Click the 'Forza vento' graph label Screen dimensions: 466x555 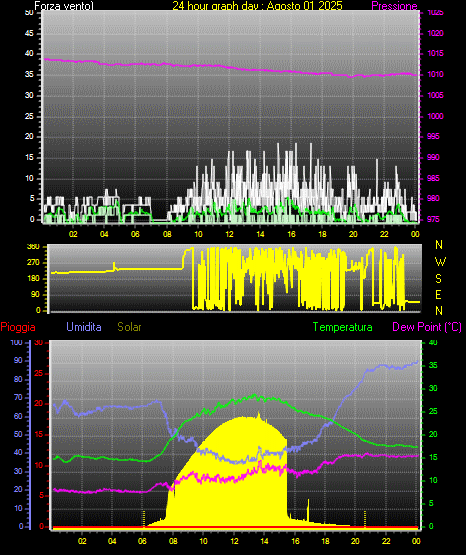(x=64, y=6)
